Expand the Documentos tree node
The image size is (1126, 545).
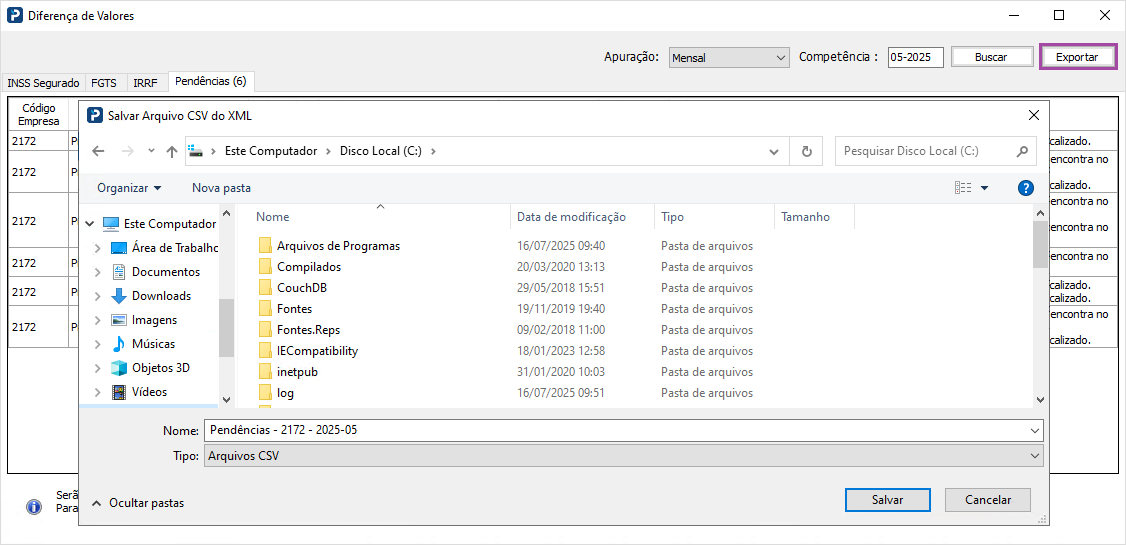(98, 272)
